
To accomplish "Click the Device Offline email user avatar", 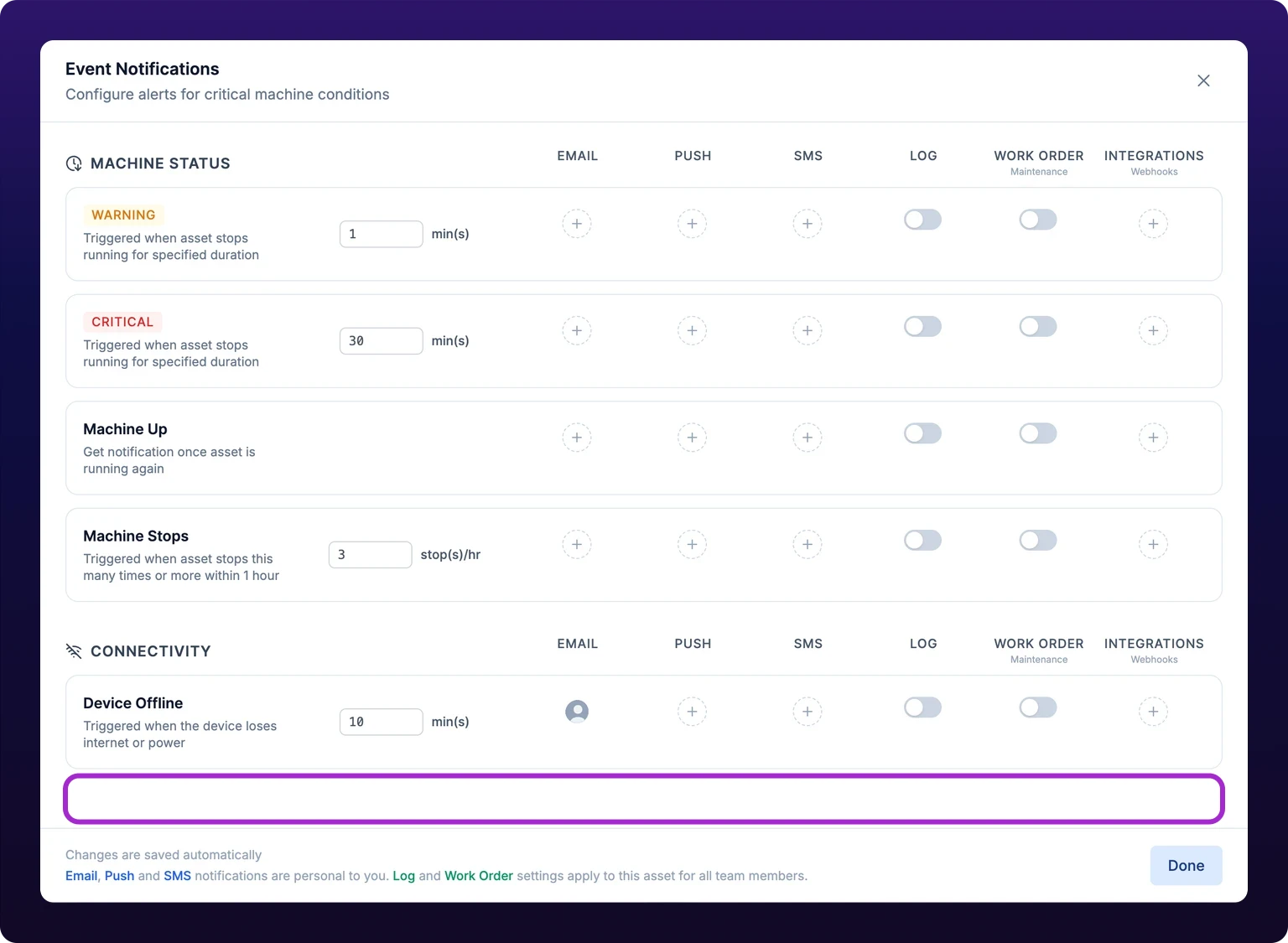I will point(577,712).
